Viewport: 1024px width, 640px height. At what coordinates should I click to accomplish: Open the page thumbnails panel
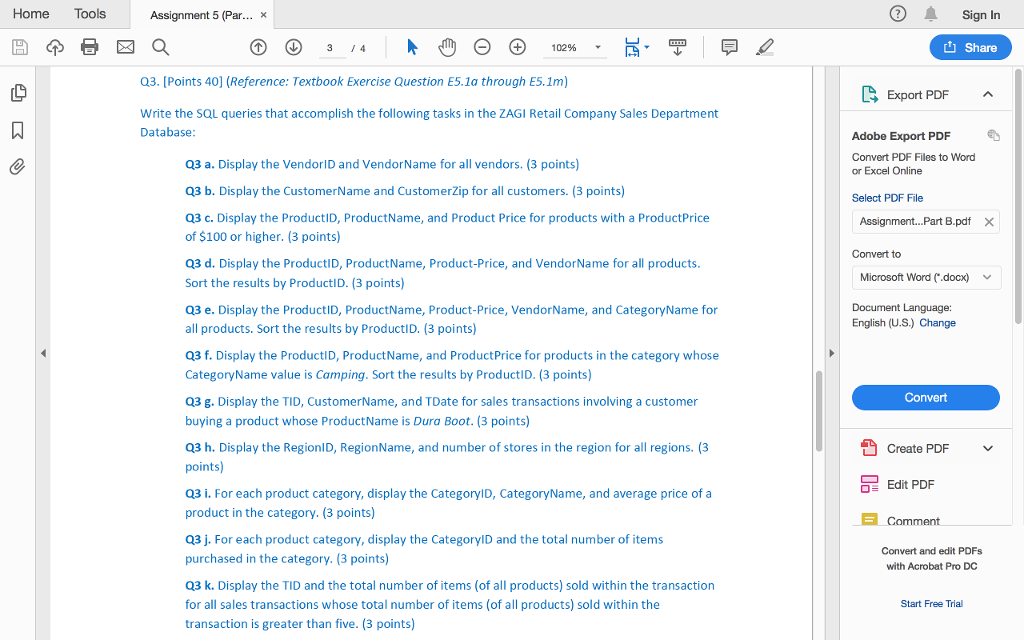point(17,91)
